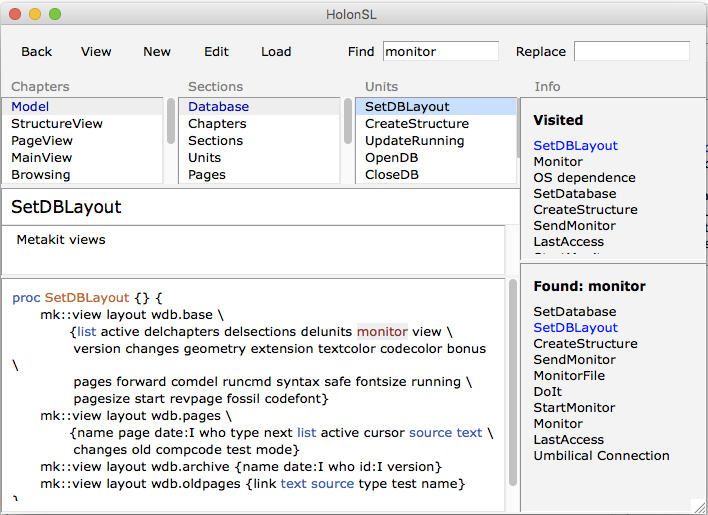
Task: Select the Browsing chapter
Action: coord(41,175)
